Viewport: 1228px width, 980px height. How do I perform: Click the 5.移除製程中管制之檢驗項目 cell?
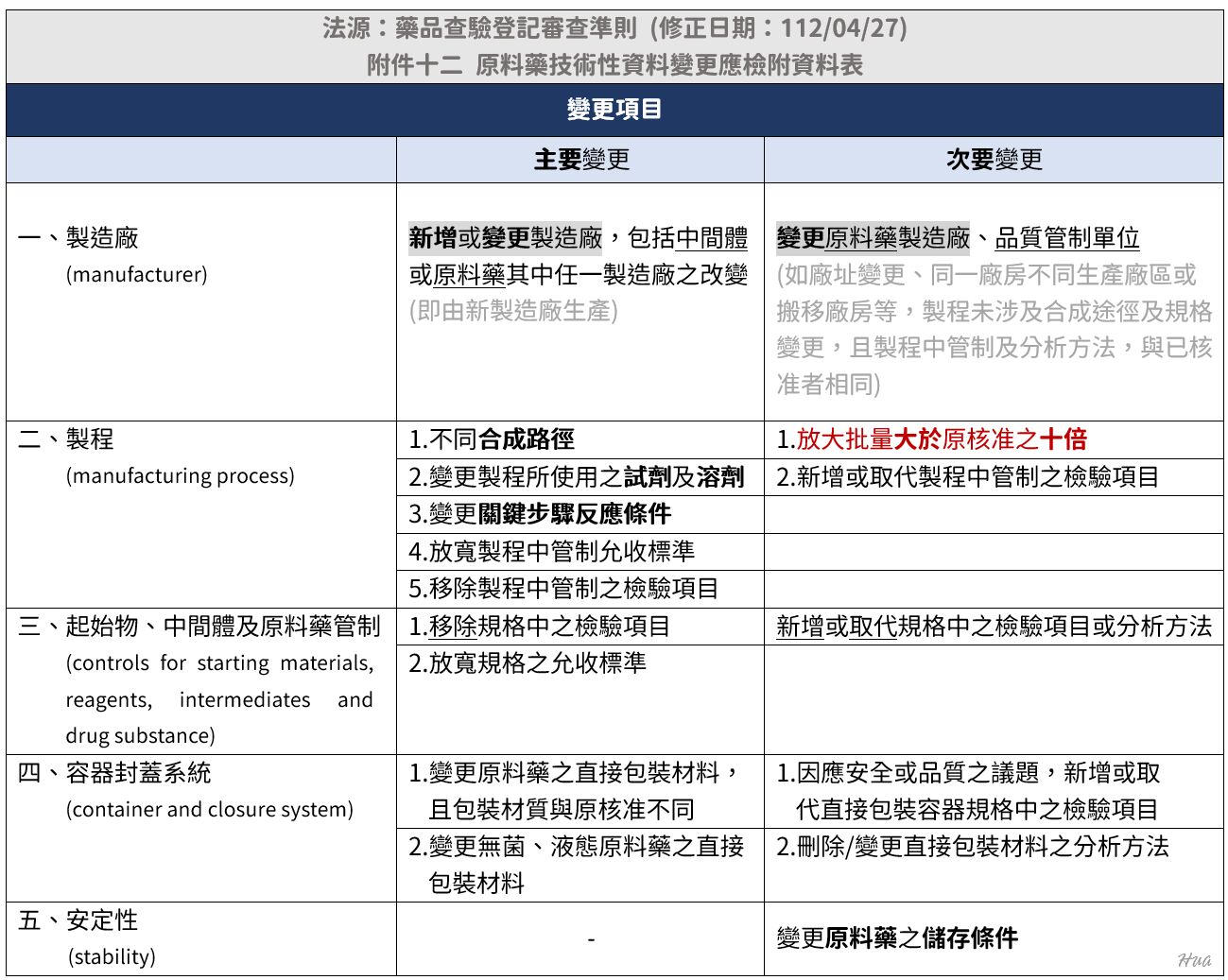tap(563, 589)
